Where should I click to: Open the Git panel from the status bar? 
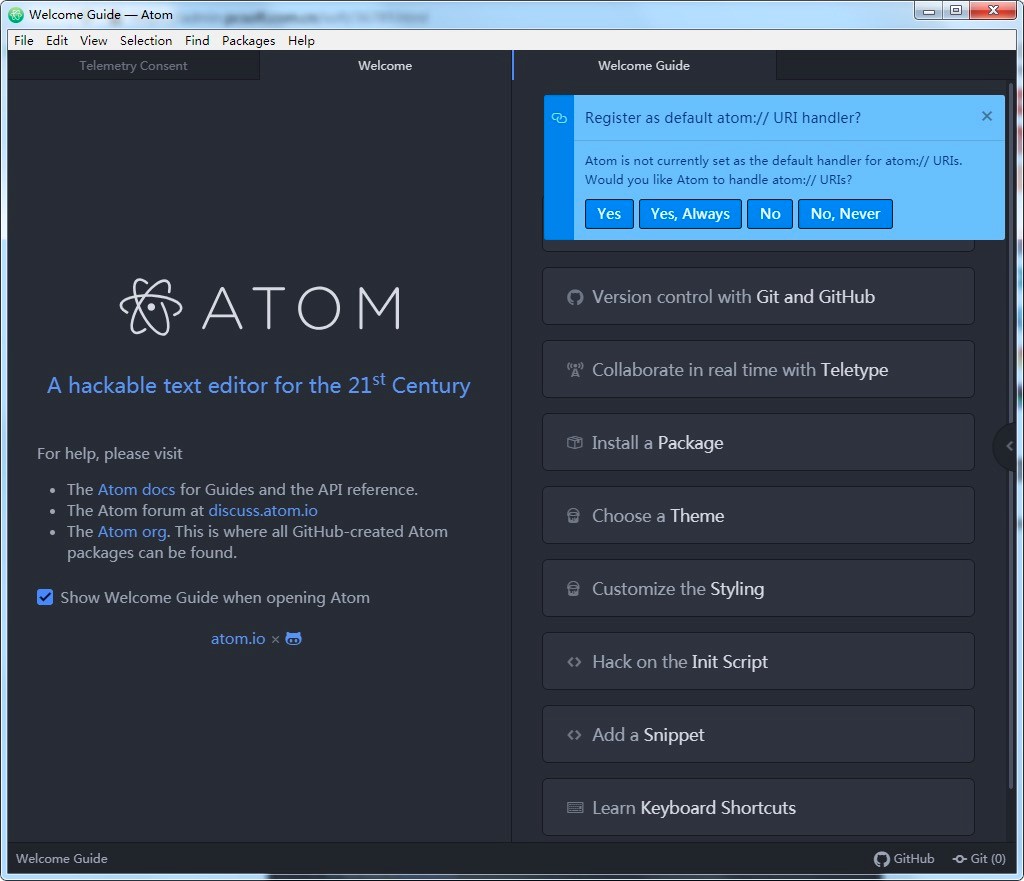coord(978,858)
